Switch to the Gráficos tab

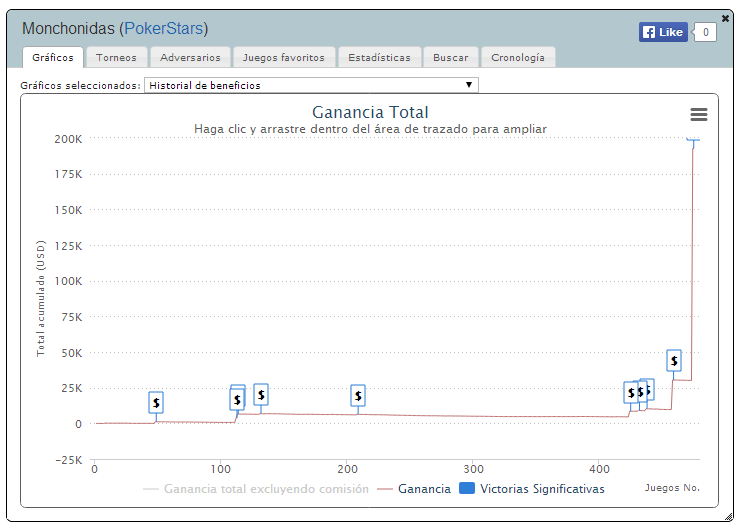pyautogui.click(x=53, y=58)
